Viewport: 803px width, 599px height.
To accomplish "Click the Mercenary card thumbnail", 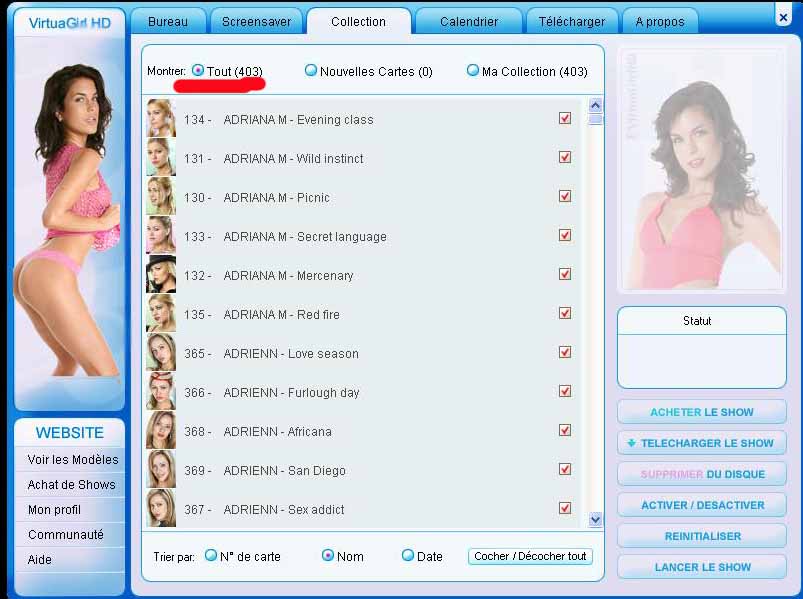I will click(x=161, y=275).
